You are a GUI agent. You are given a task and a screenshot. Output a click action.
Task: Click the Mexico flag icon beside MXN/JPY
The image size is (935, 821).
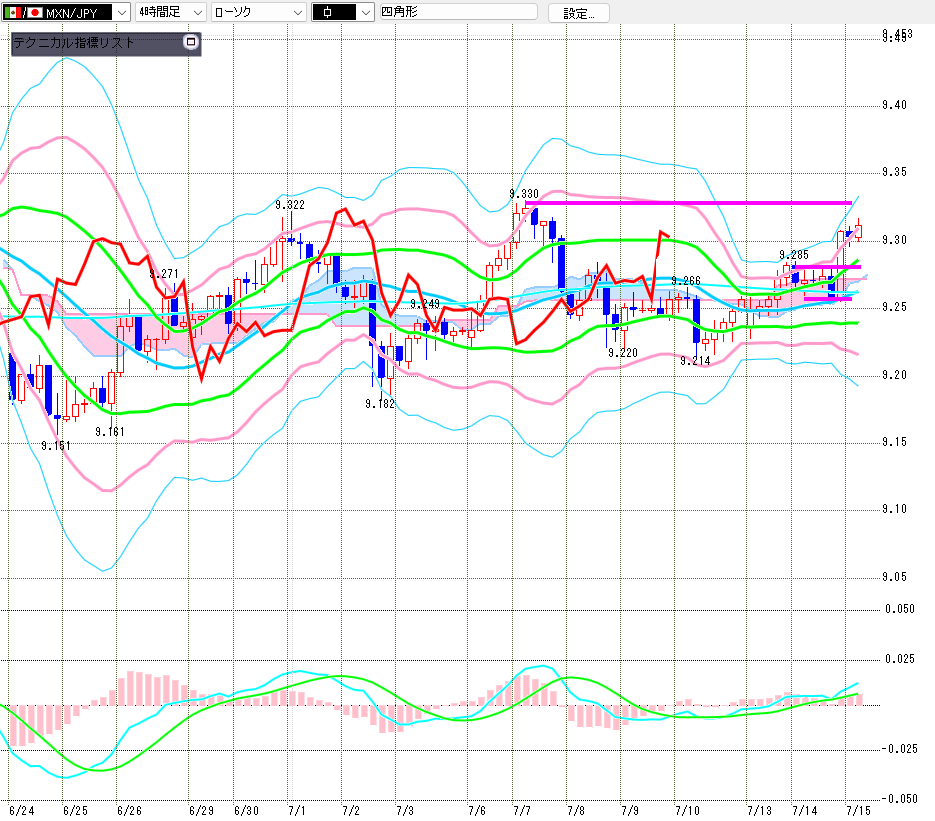click(x=12, y=13)
